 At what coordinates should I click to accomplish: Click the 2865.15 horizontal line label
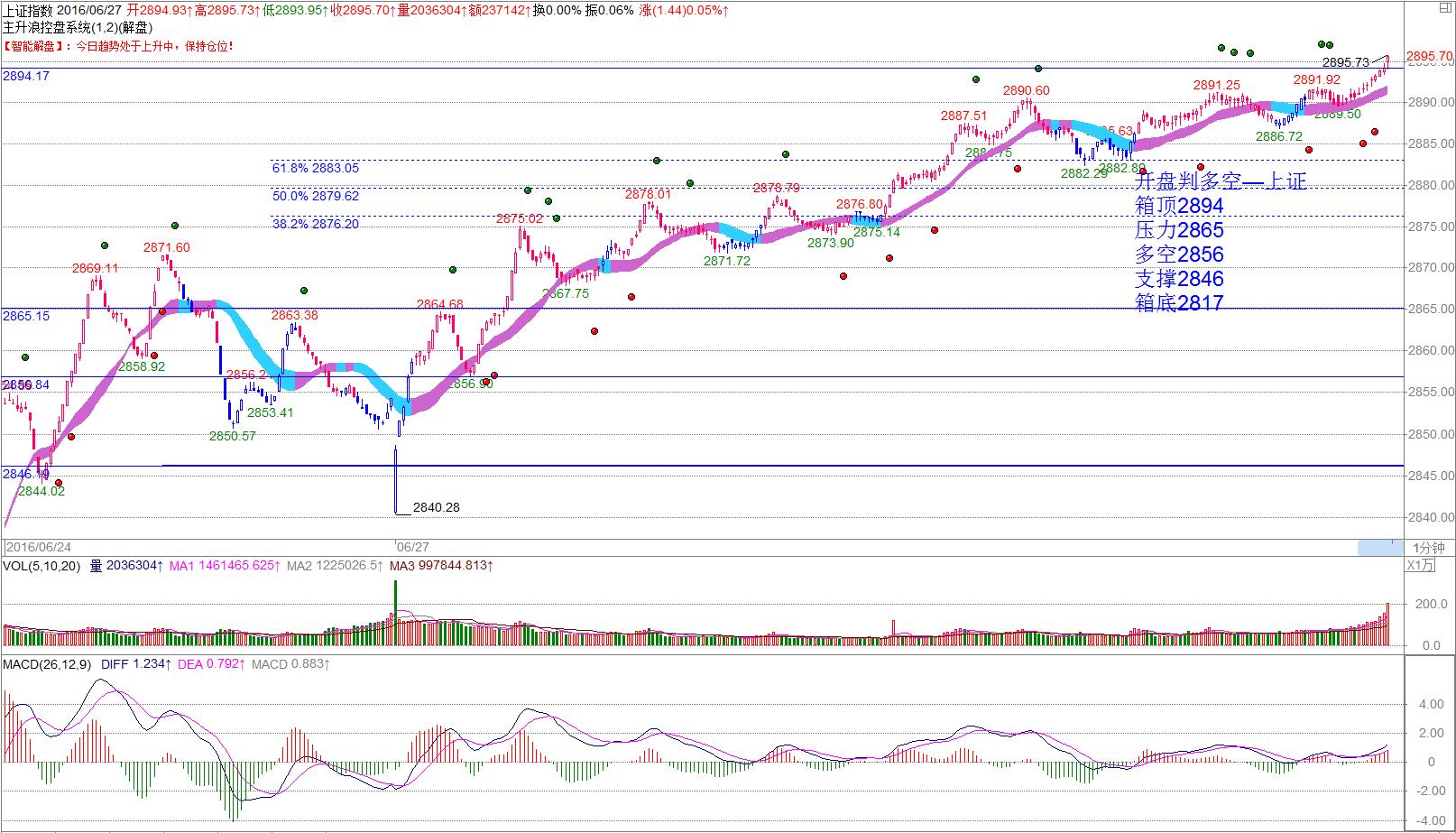(x=26, y=317)
